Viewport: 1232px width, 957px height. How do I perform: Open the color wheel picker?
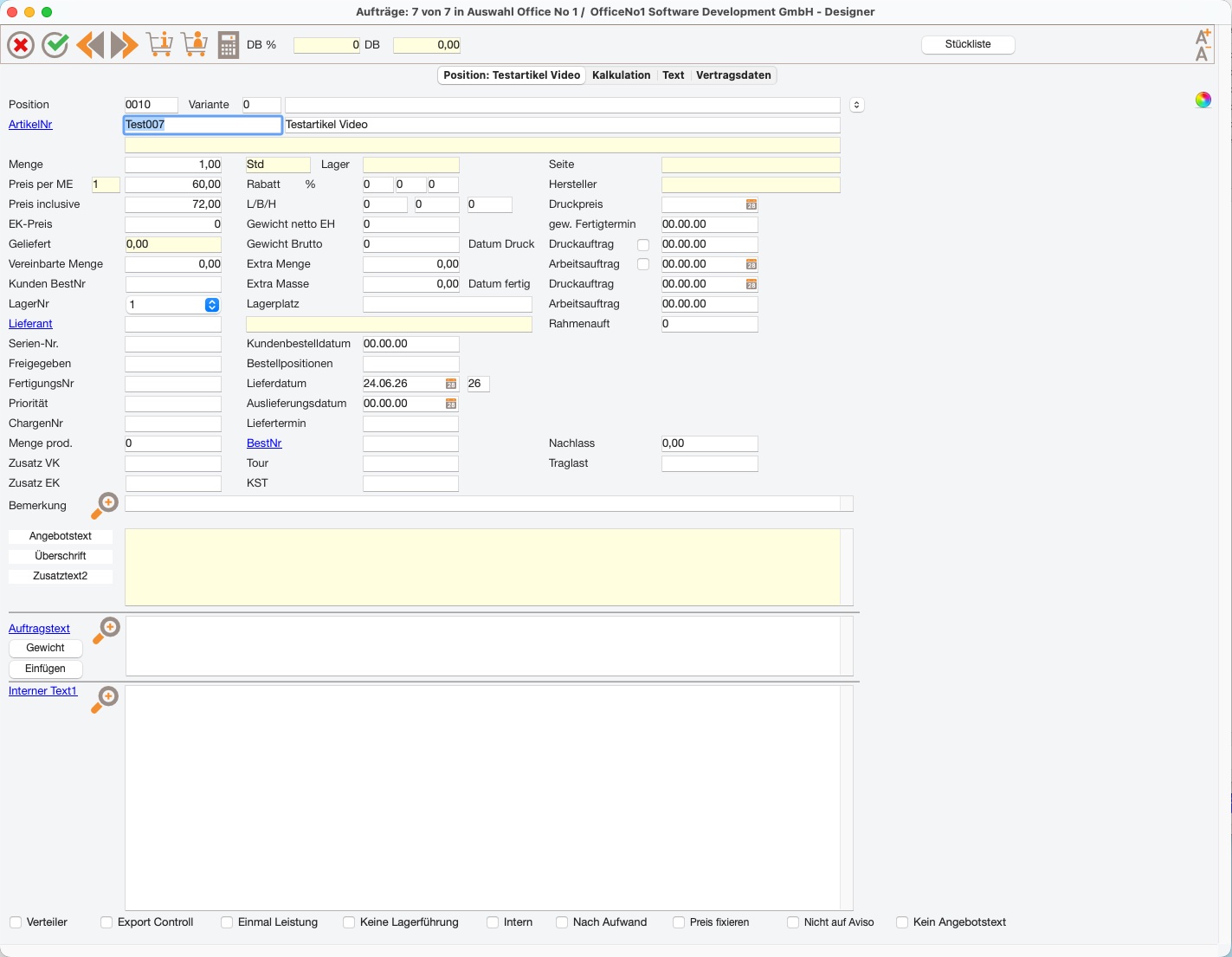coord(1203,100)
